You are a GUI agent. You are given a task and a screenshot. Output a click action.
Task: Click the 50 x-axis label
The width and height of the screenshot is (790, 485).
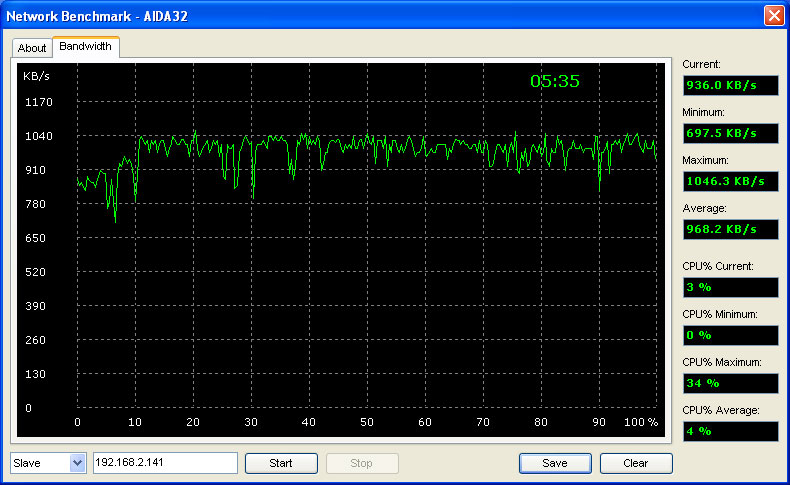tap(367, 422)
